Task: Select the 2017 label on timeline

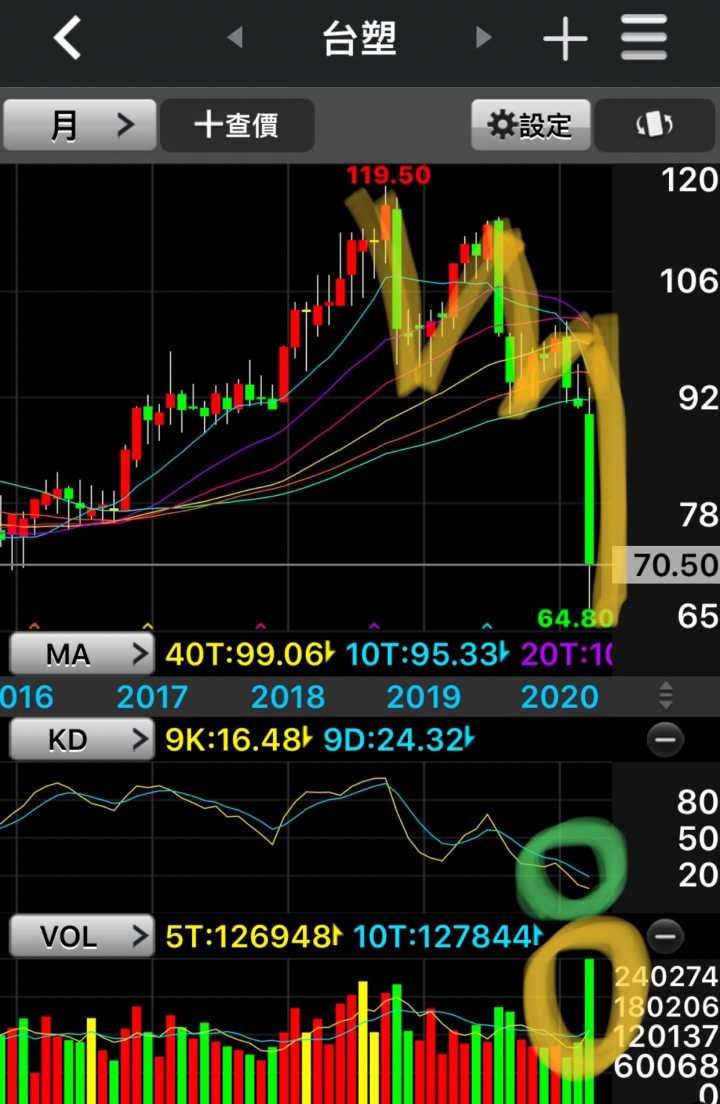Action: point(152,697)
